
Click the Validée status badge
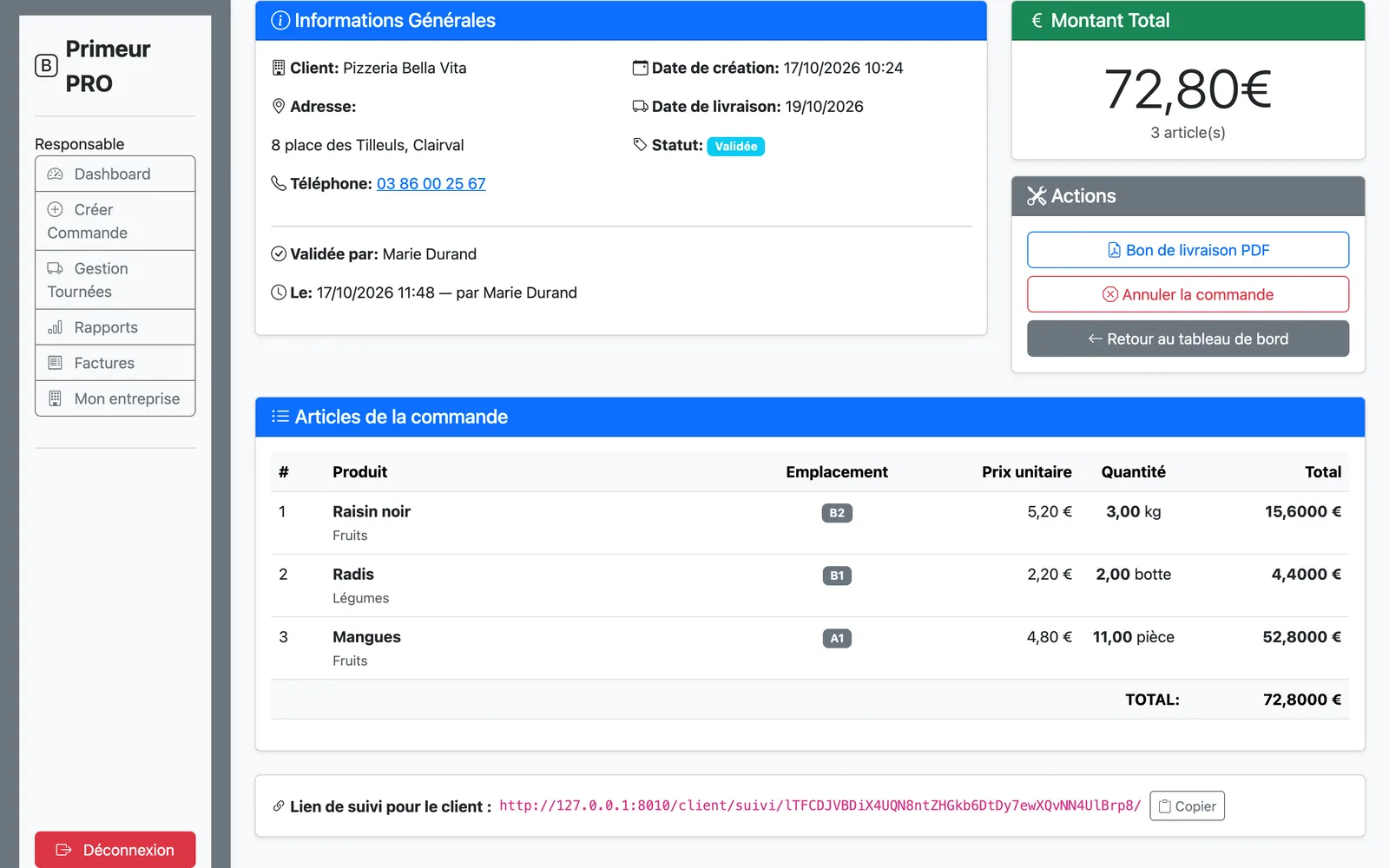735,146
